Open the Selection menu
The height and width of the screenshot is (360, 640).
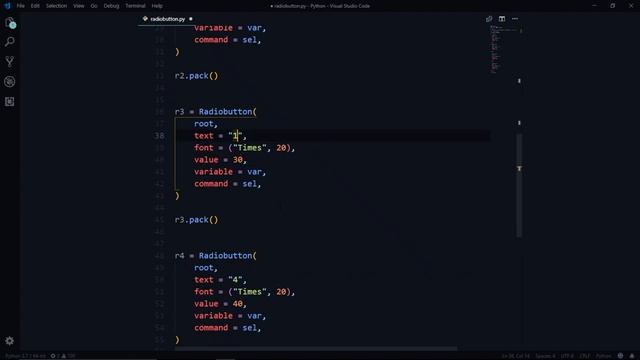point(56,6)
